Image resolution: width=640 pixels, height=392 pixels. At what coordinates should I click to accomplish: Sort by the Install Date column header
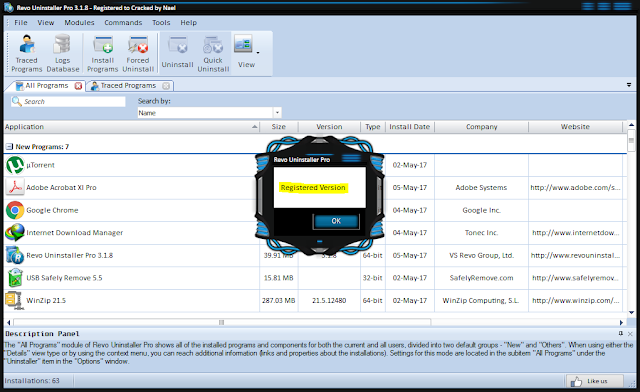(x=410, y=127)
